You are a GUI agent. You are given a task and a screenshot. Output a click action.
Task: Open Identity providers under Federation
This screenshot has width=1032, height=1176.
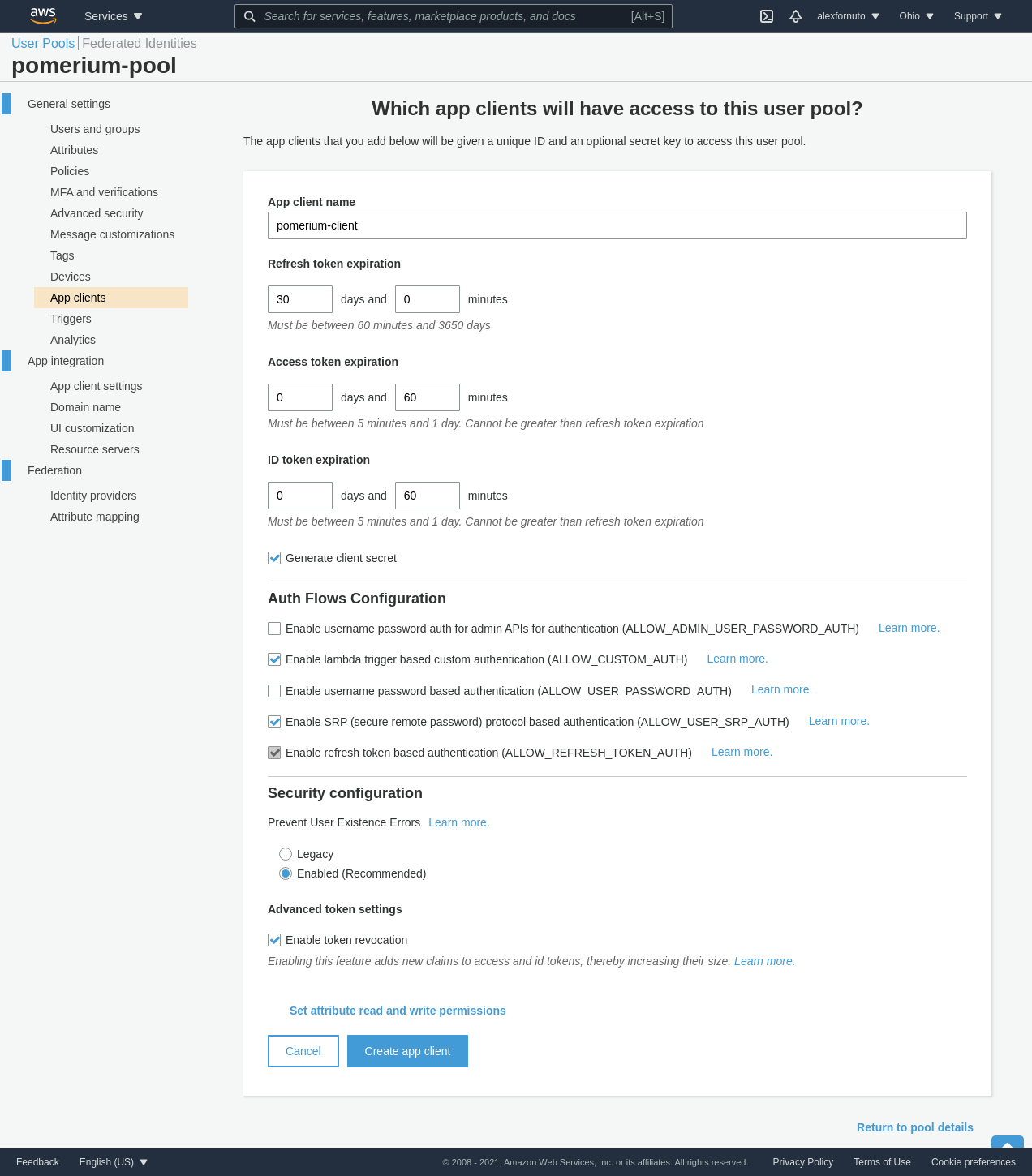pyautogui.click(x=93, y=496)
